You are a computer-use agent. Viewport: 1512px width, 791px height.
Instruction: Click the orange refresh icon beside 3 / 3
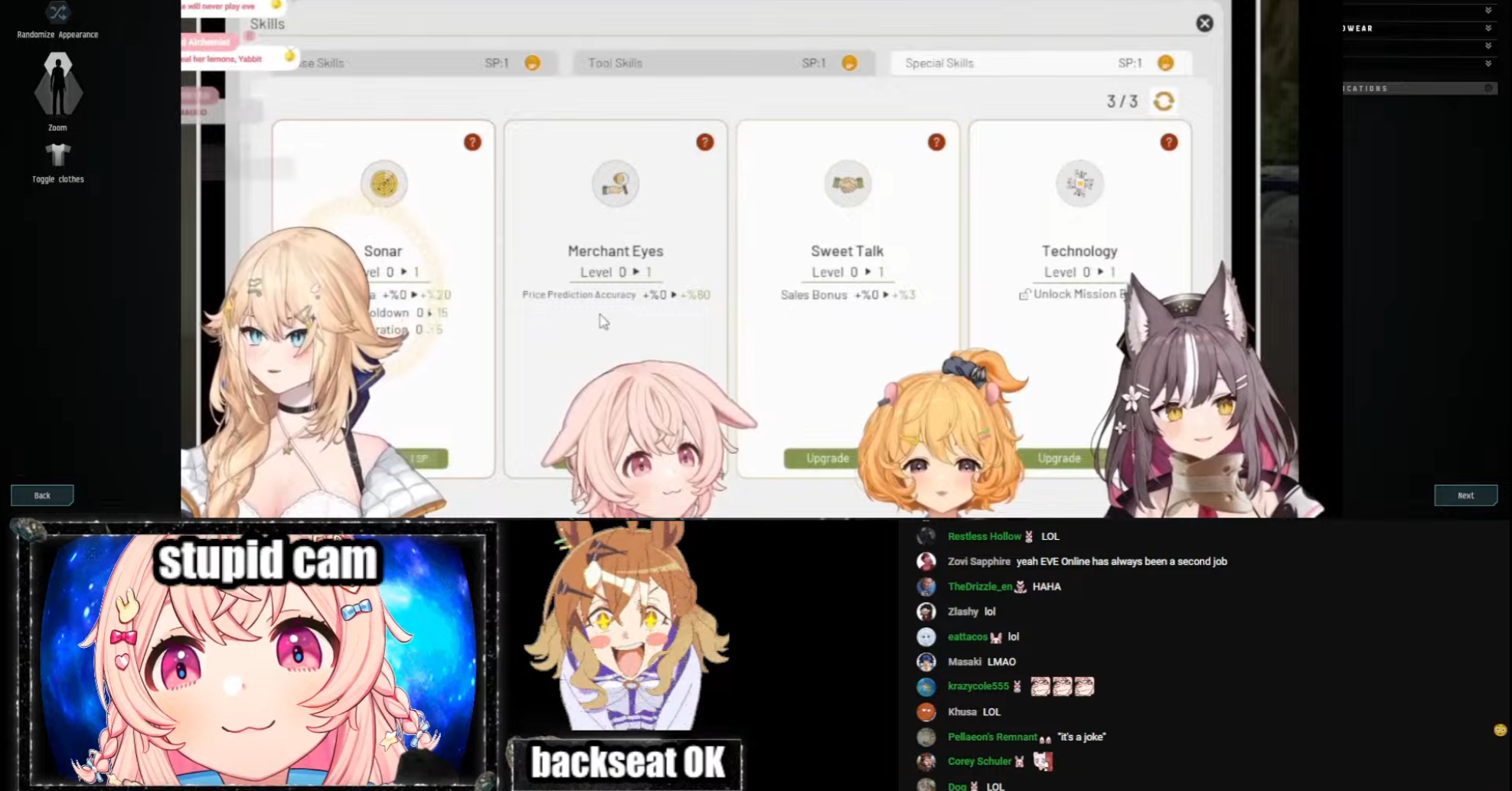pos(1164,101)
